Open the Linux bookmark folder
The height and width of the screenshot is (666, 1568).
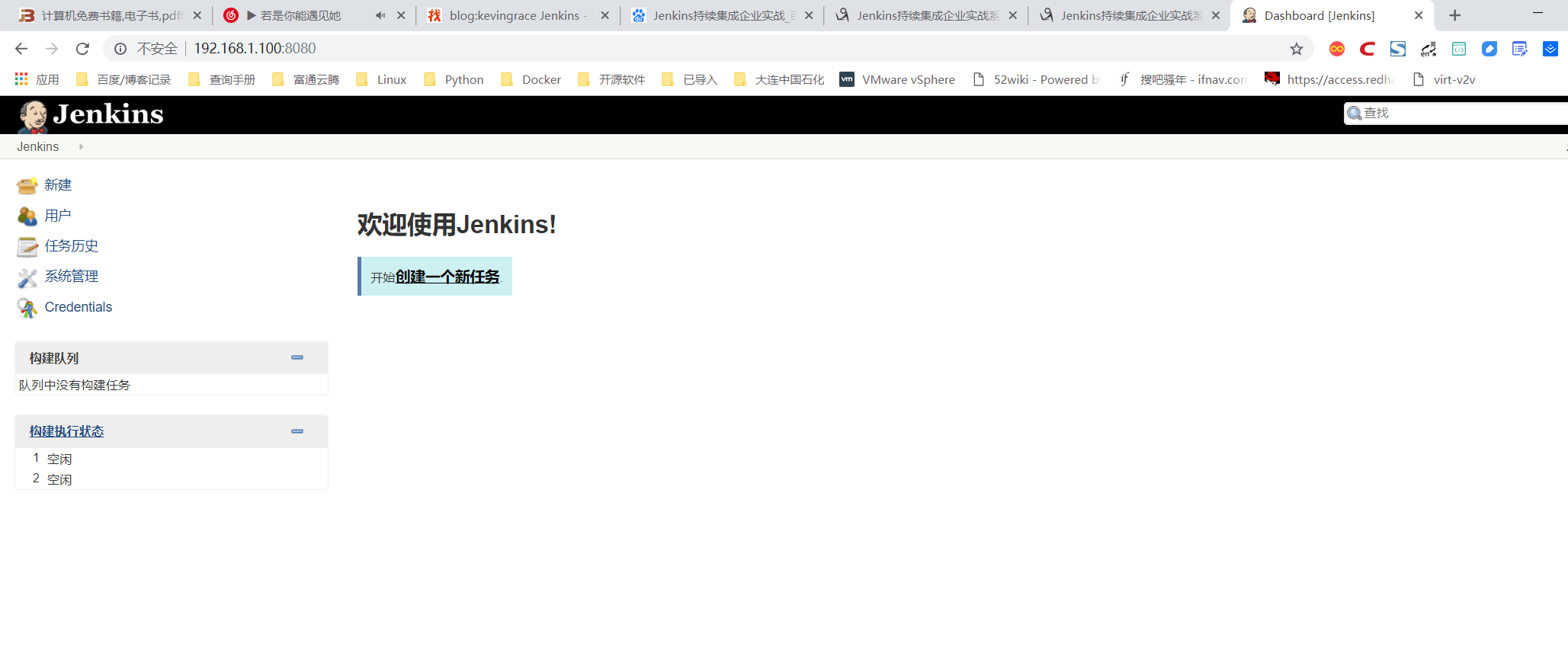pos(381,79)
